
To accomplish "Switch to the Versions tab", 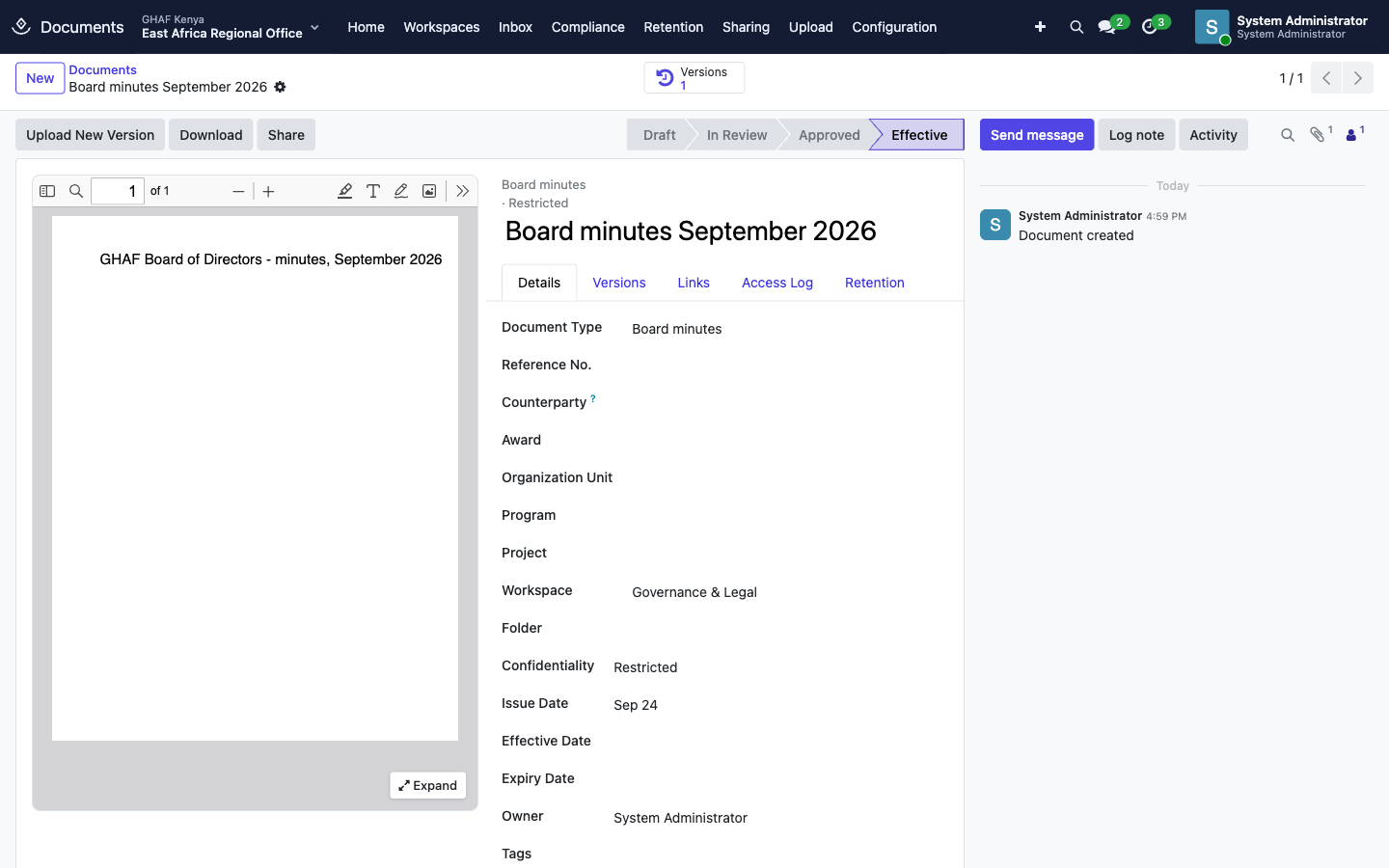I will (619, 283).
